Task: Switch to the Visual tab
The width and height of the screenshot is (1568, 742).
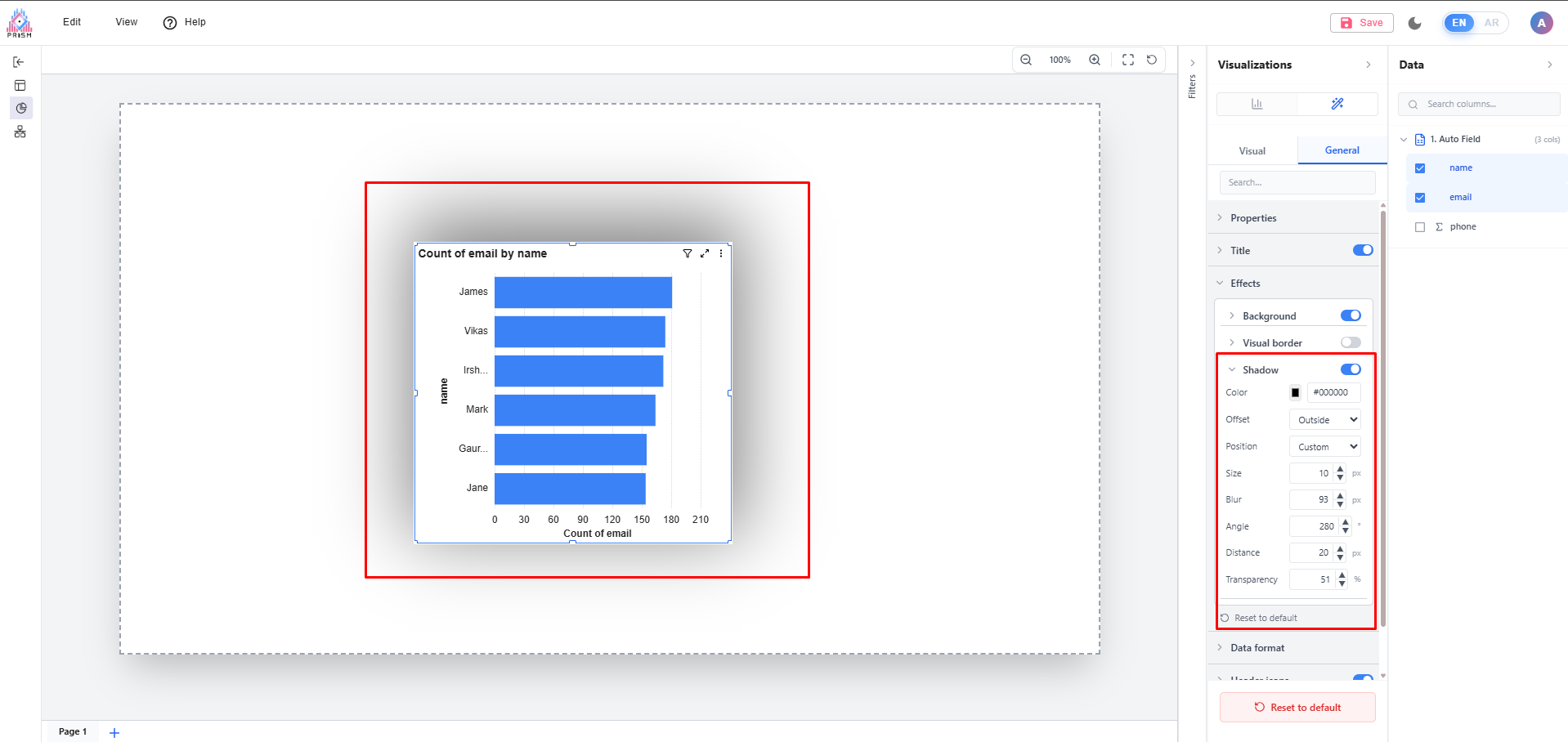Action: 1252,151
